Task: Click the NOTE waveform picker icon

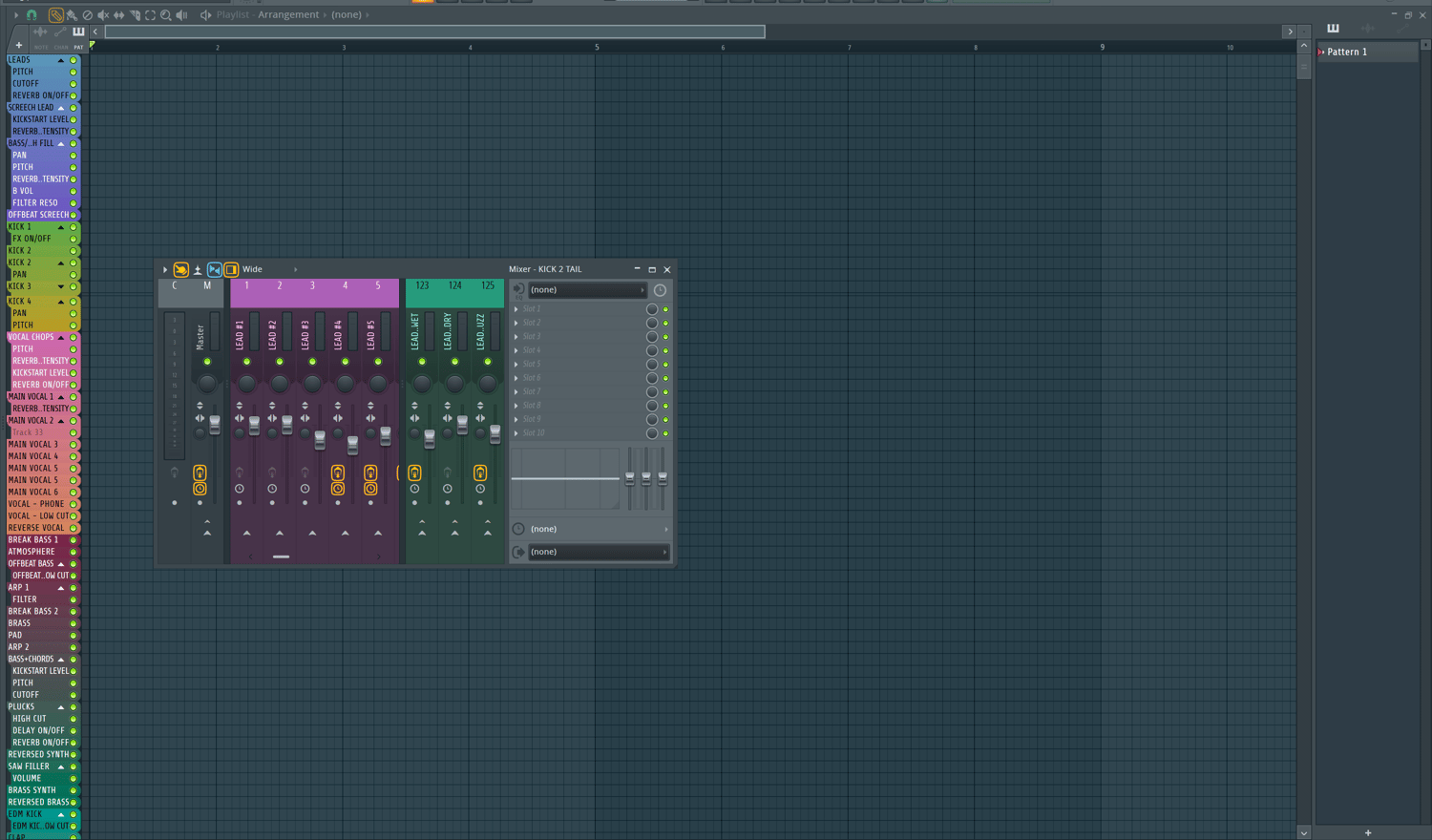Action: click(40, 32)
